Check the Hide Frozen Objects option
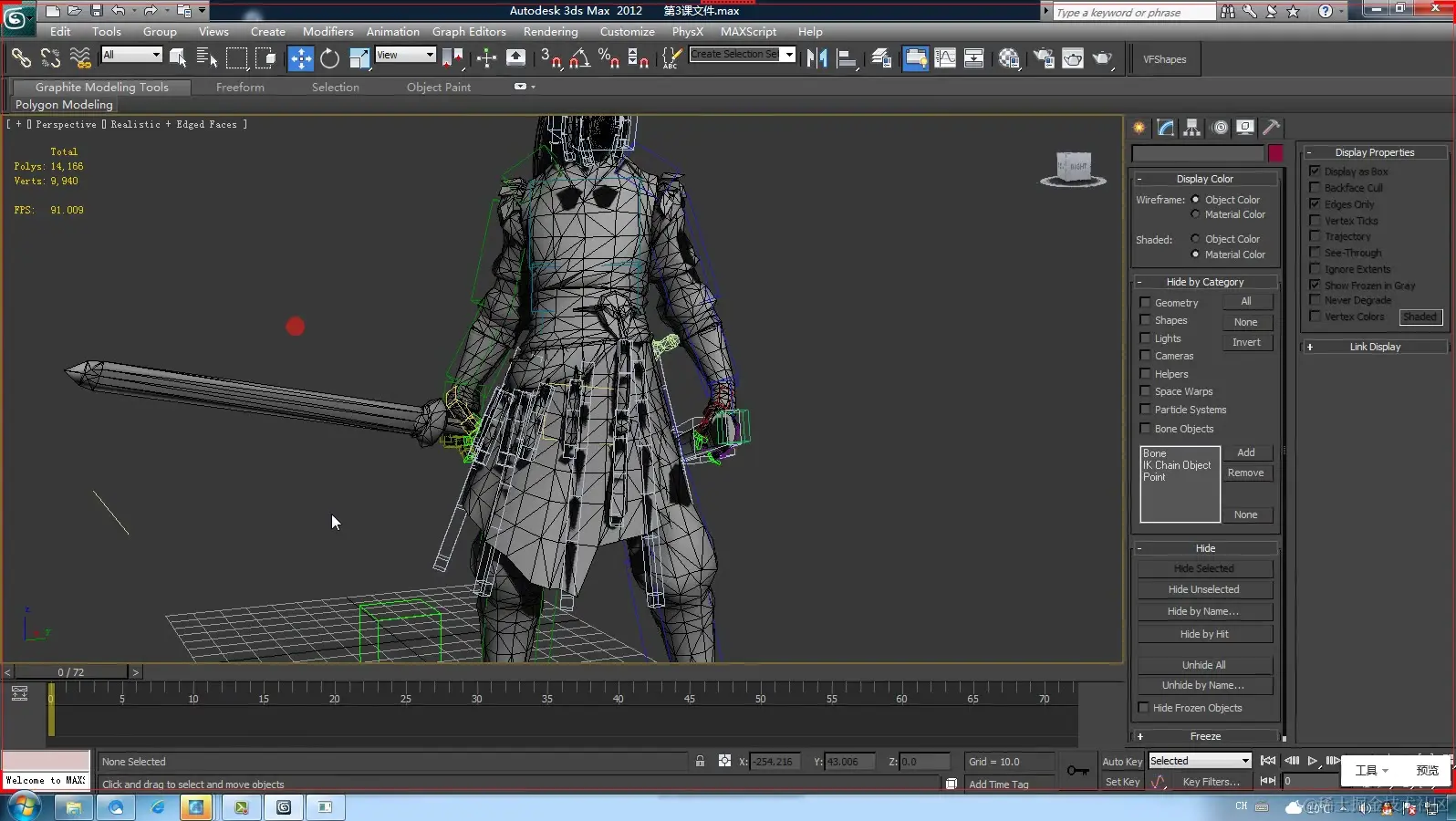Screen dimensions: 1456x821 coord(1143,708)
